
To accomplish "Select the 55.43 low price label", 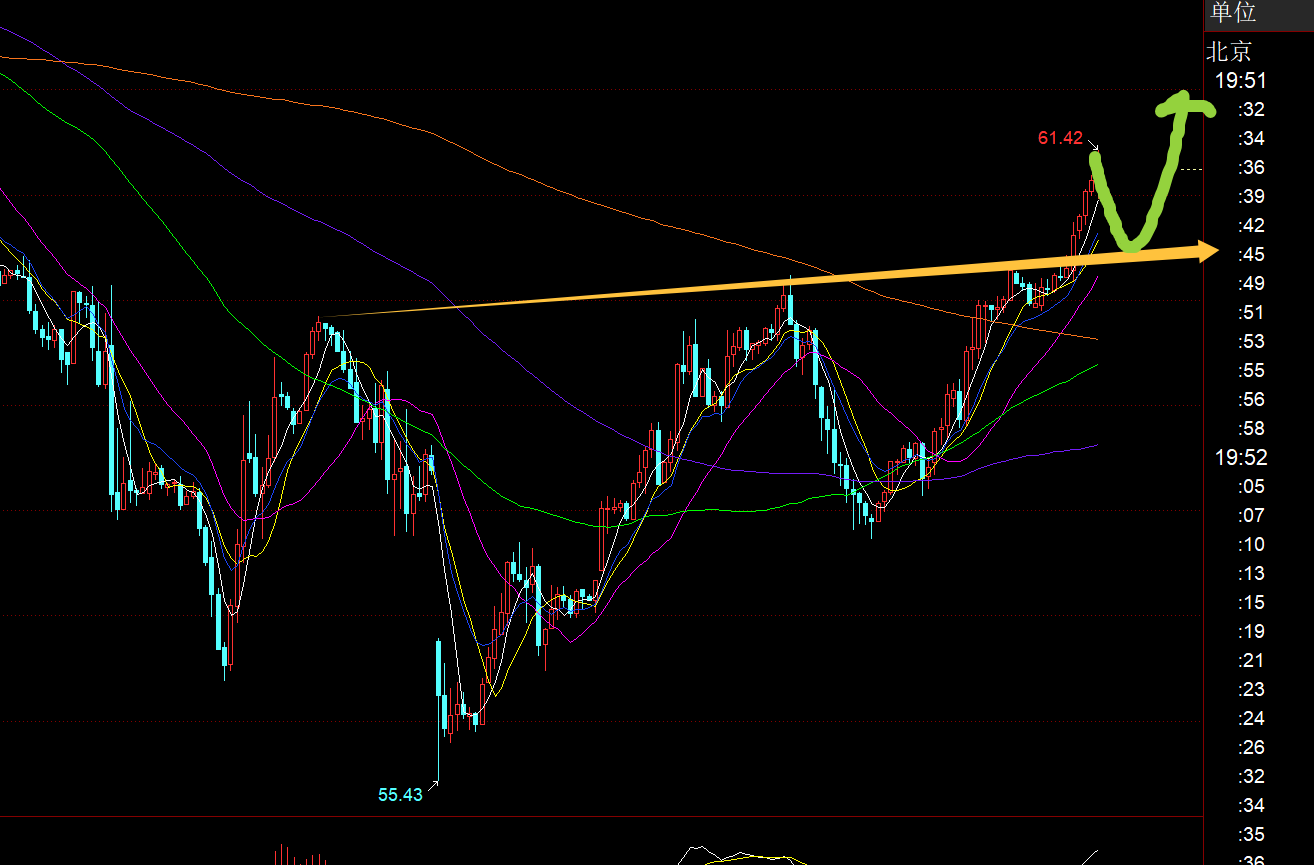I will tap(400, 795).
